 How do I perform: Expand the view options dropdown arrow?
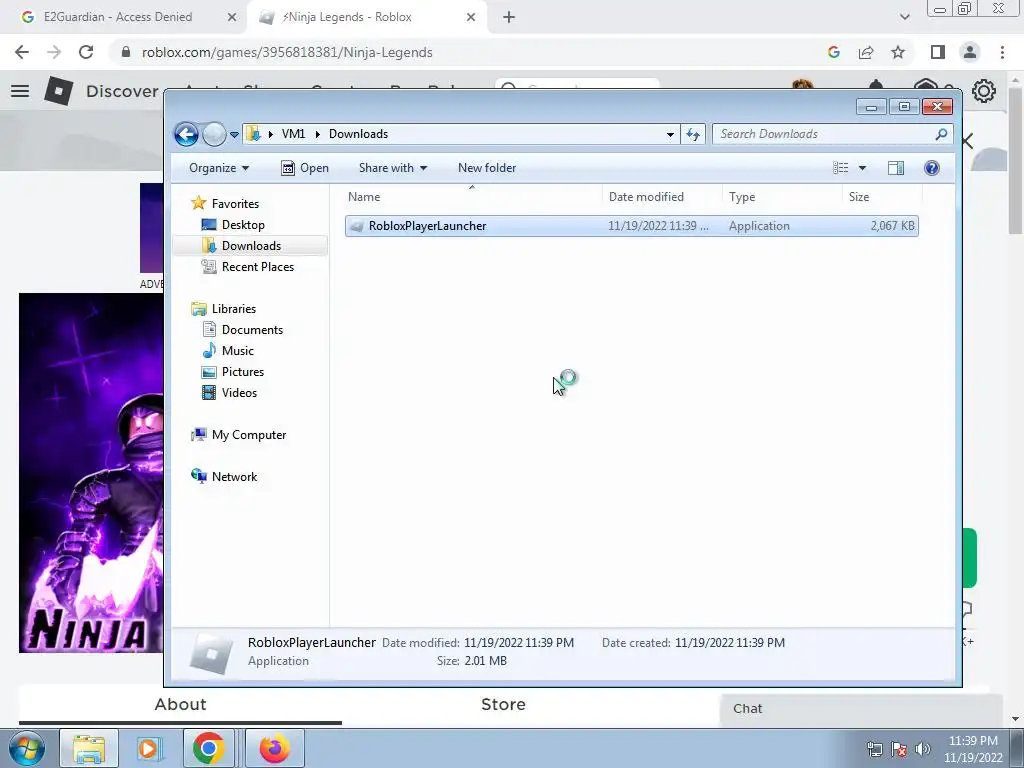(x=862, y=168)
